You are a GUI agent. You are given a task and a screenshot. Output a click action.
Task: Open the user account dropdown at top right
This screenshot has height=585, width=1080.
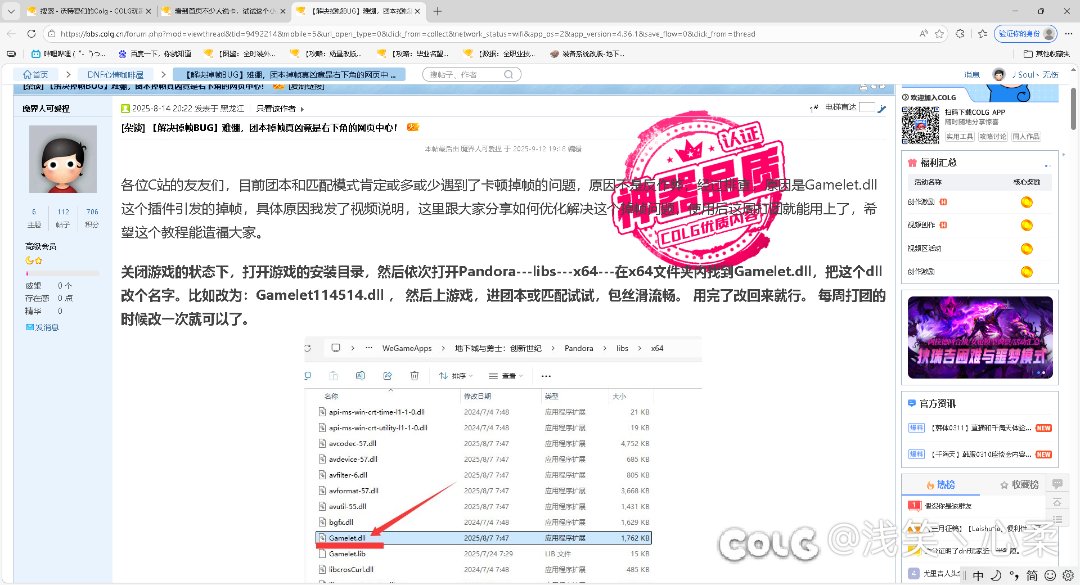coord(1023,75)
